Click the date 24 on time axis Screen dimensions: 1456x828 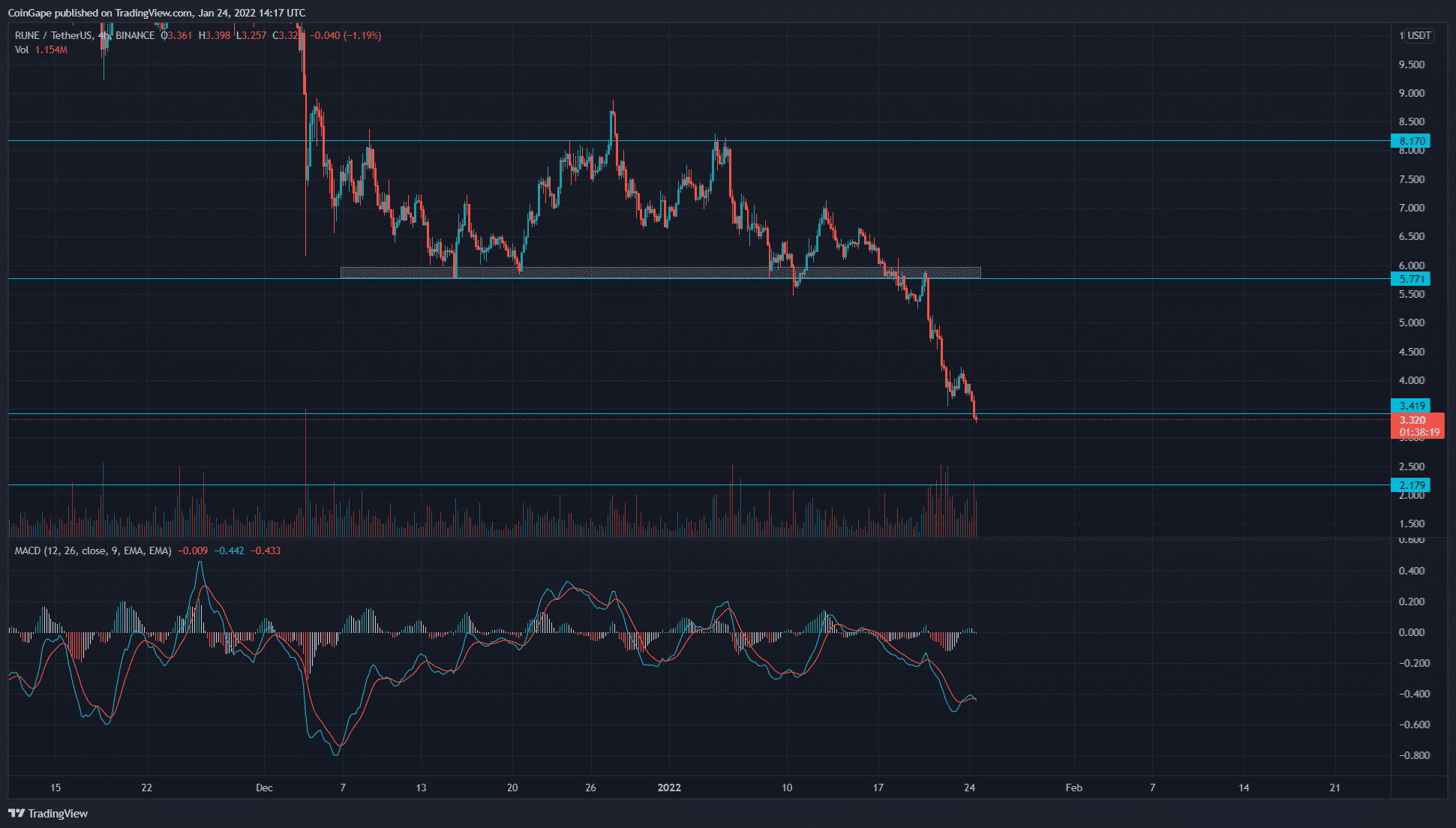969,787
